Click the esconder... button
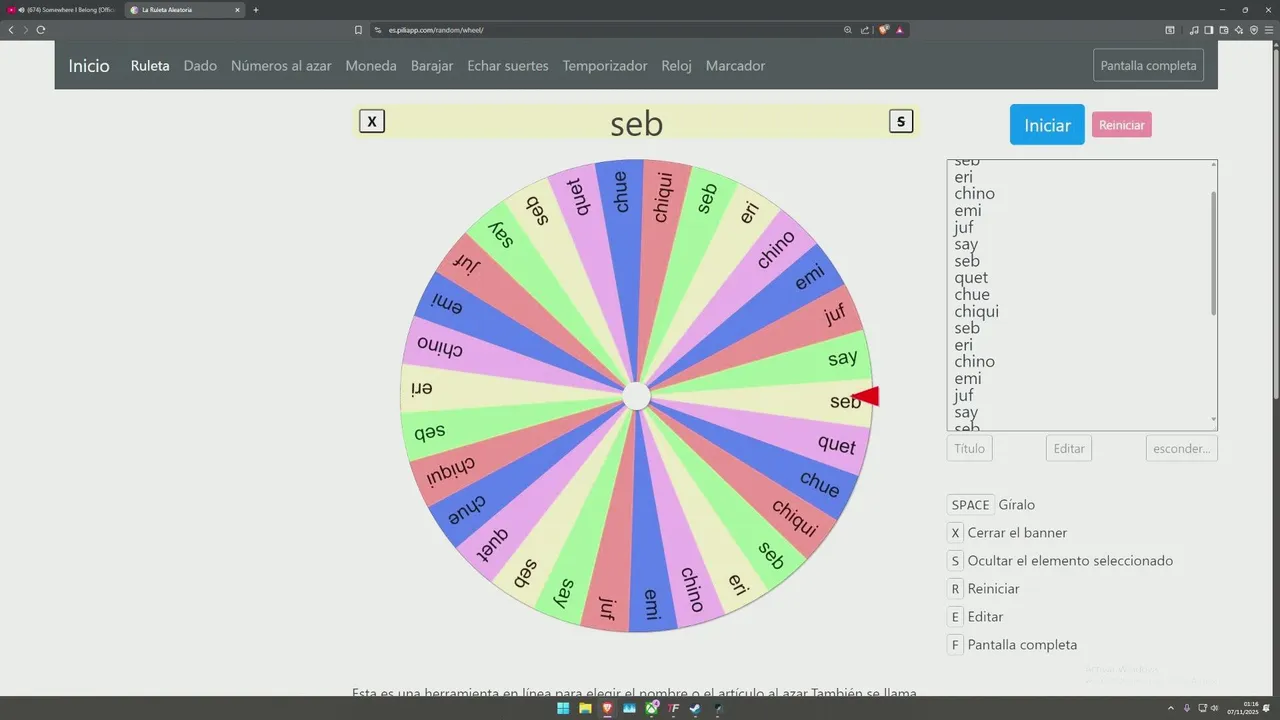Viewport: 1280px width, 720px height. click(1182, 448)
